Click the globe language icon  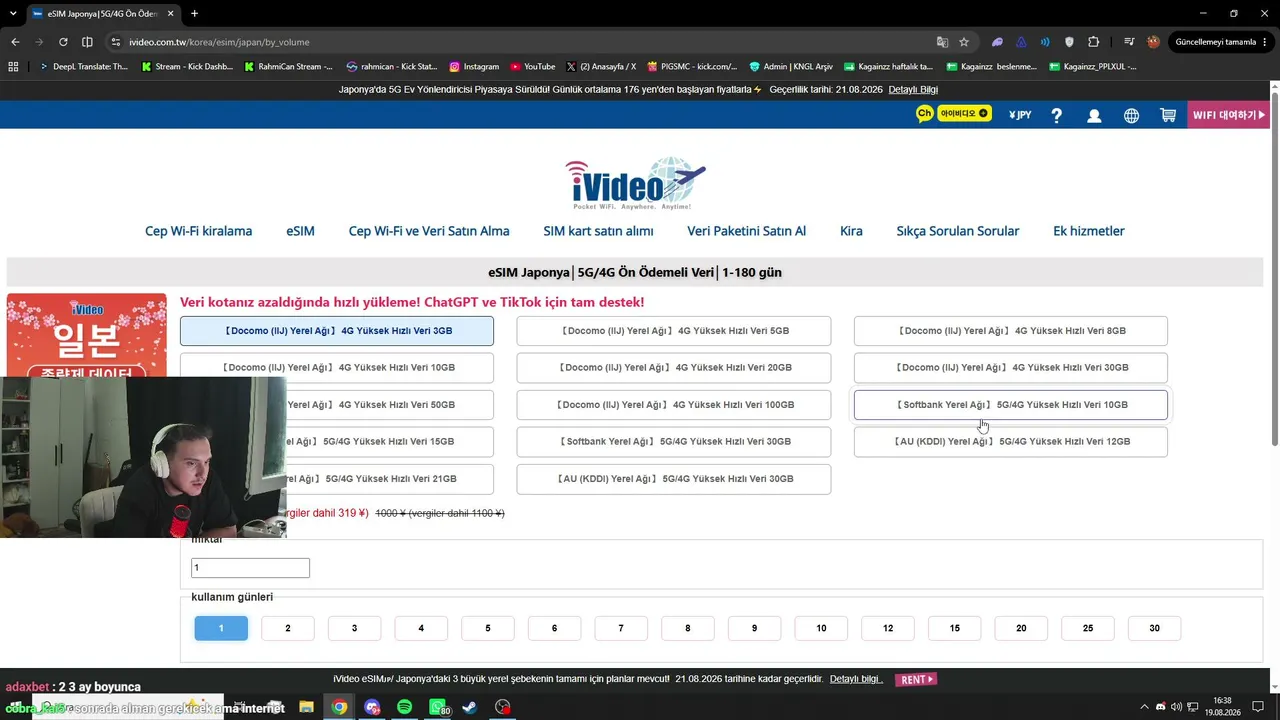tap(1131, 115)
